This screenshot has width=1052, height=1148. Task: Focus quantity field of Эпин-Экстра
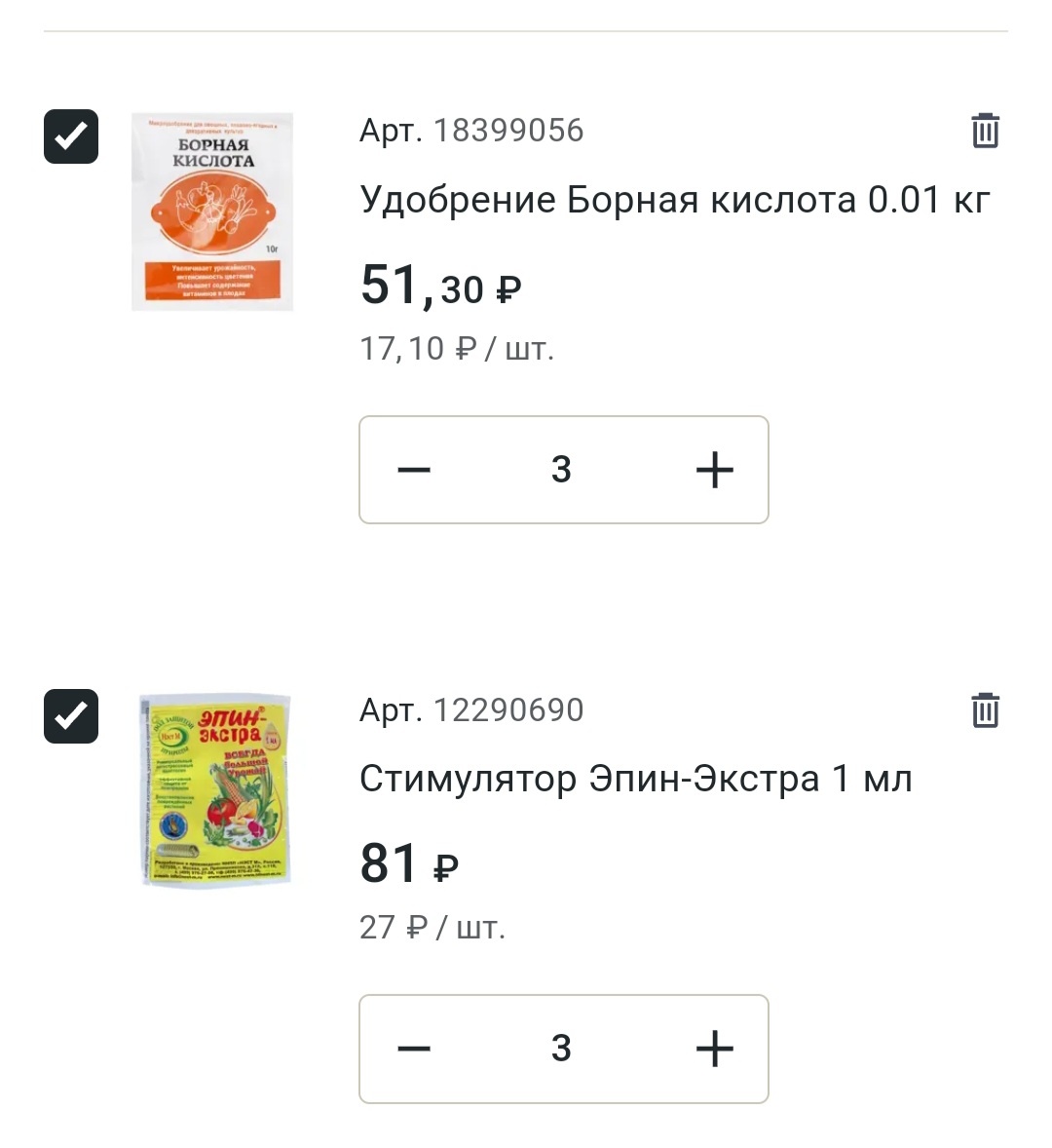(x=561, y=1049)
